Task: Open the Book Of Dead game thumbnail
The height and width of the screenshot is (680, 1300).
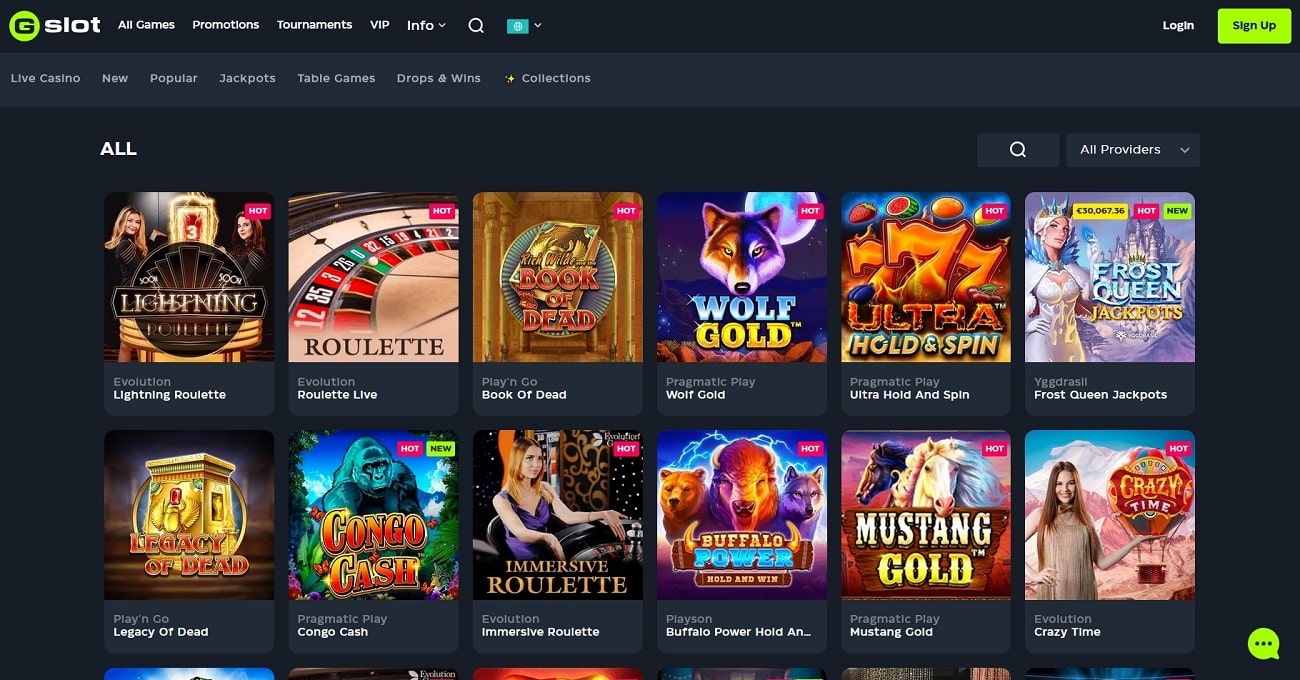Action: click(x=558, y=277)
